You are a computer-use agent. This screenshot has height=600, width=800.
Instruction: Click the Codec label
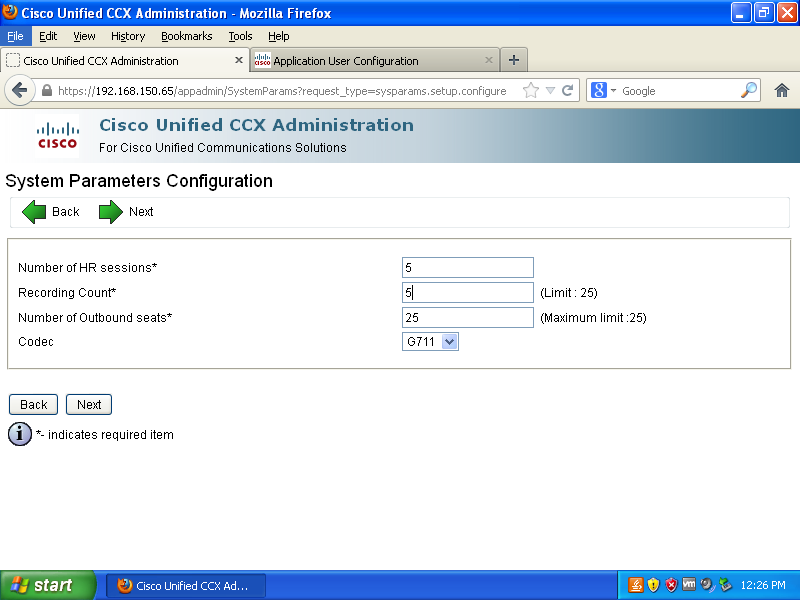36,342
